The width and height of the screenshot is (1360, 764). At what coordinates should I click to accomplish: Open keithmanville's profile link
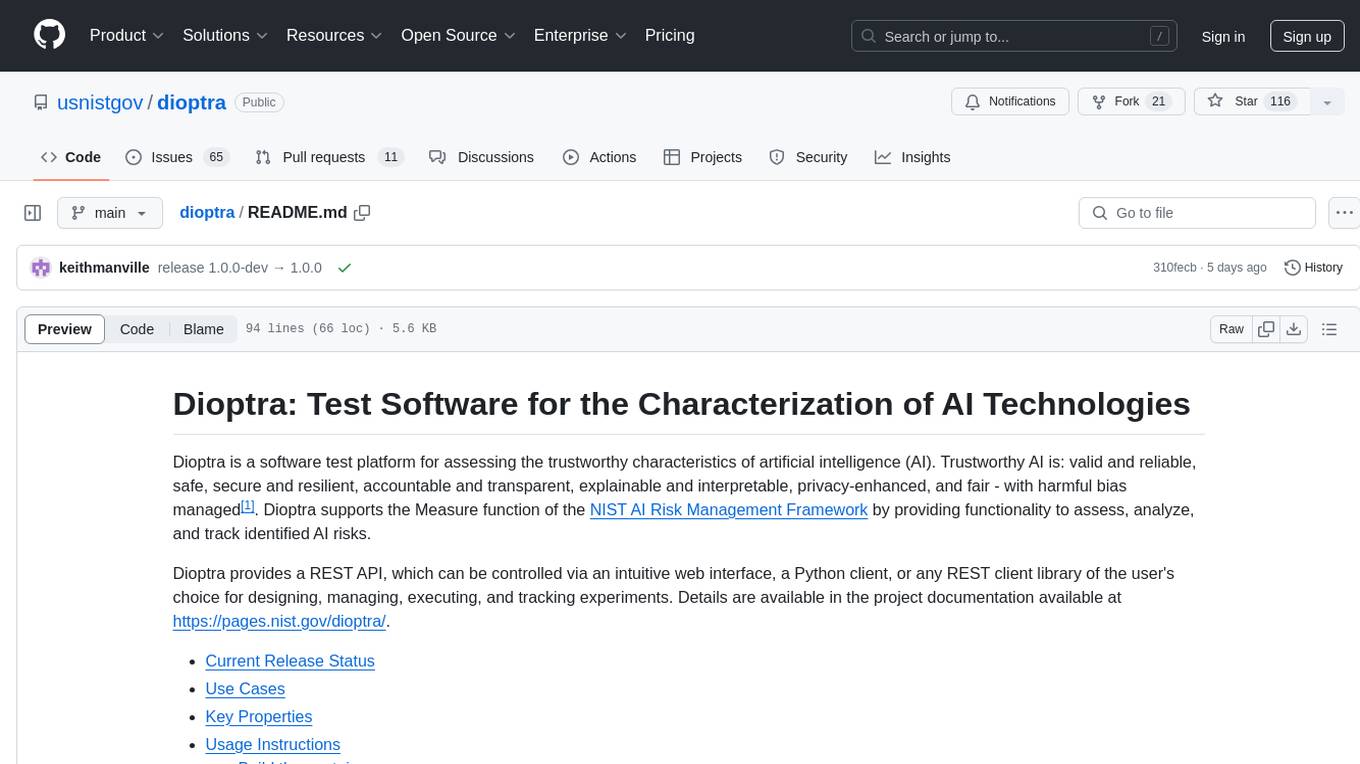coord(105,268)
